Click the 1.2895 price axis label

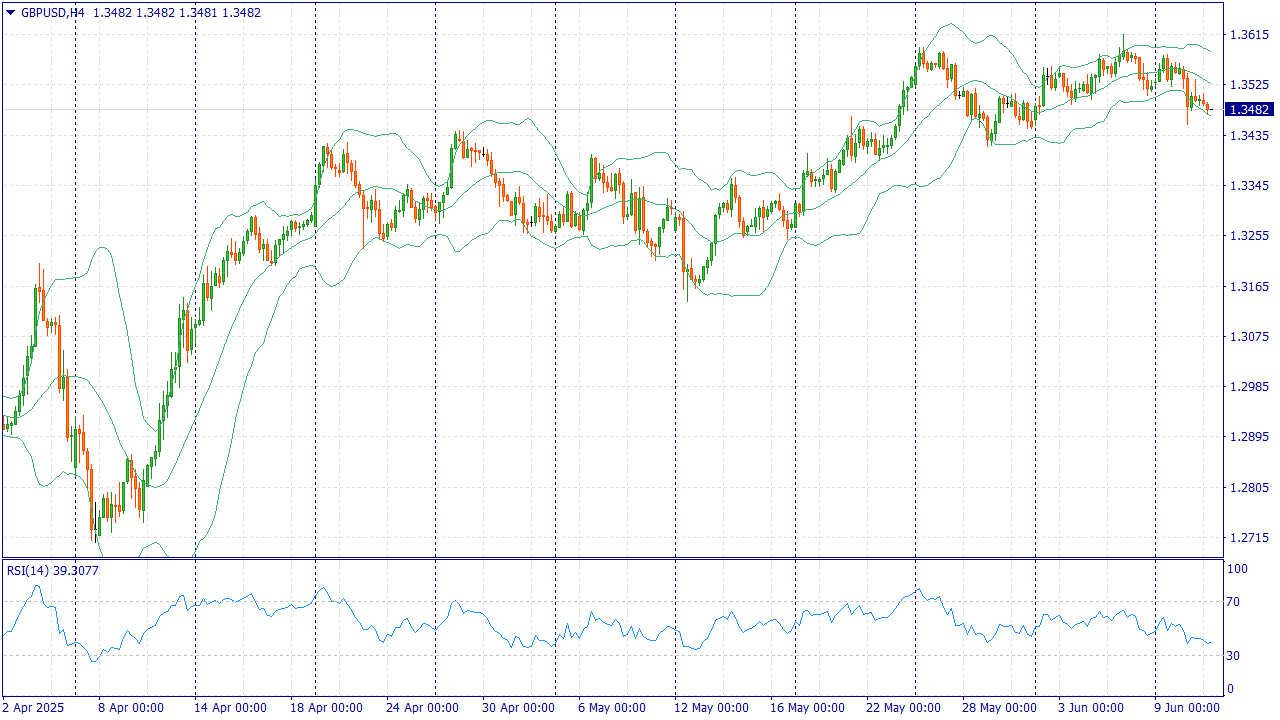(x=1249, y=437)
